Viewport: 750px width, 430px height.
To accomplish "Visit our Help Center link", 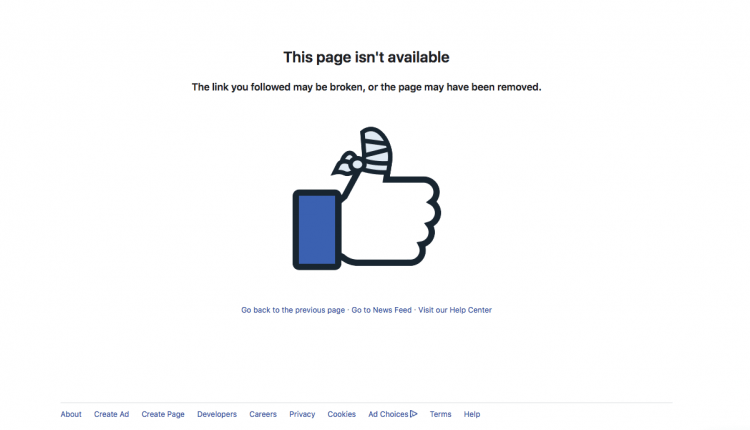I will coord(455,310).
